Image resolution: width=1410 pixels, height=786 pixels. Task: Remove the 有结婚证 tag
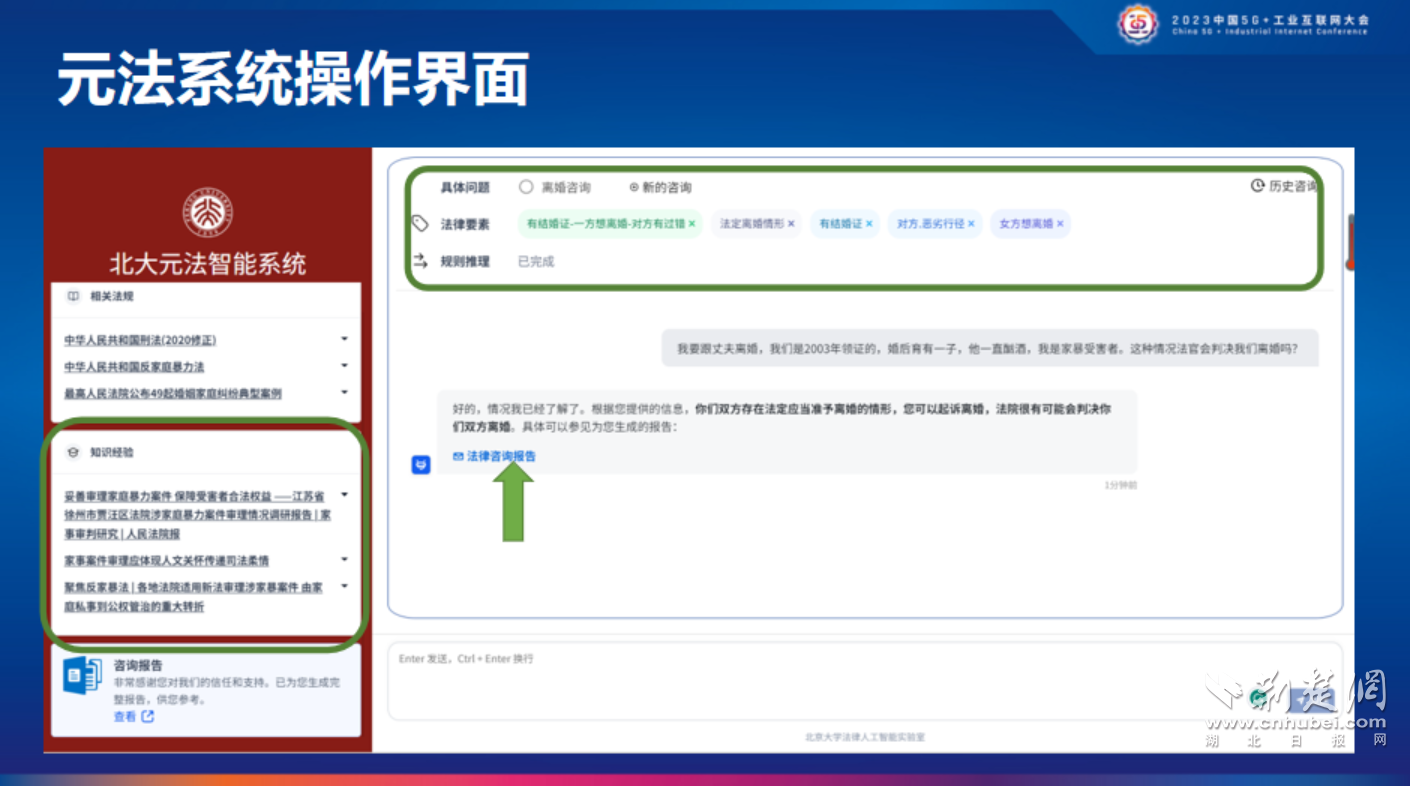point(869,224)
